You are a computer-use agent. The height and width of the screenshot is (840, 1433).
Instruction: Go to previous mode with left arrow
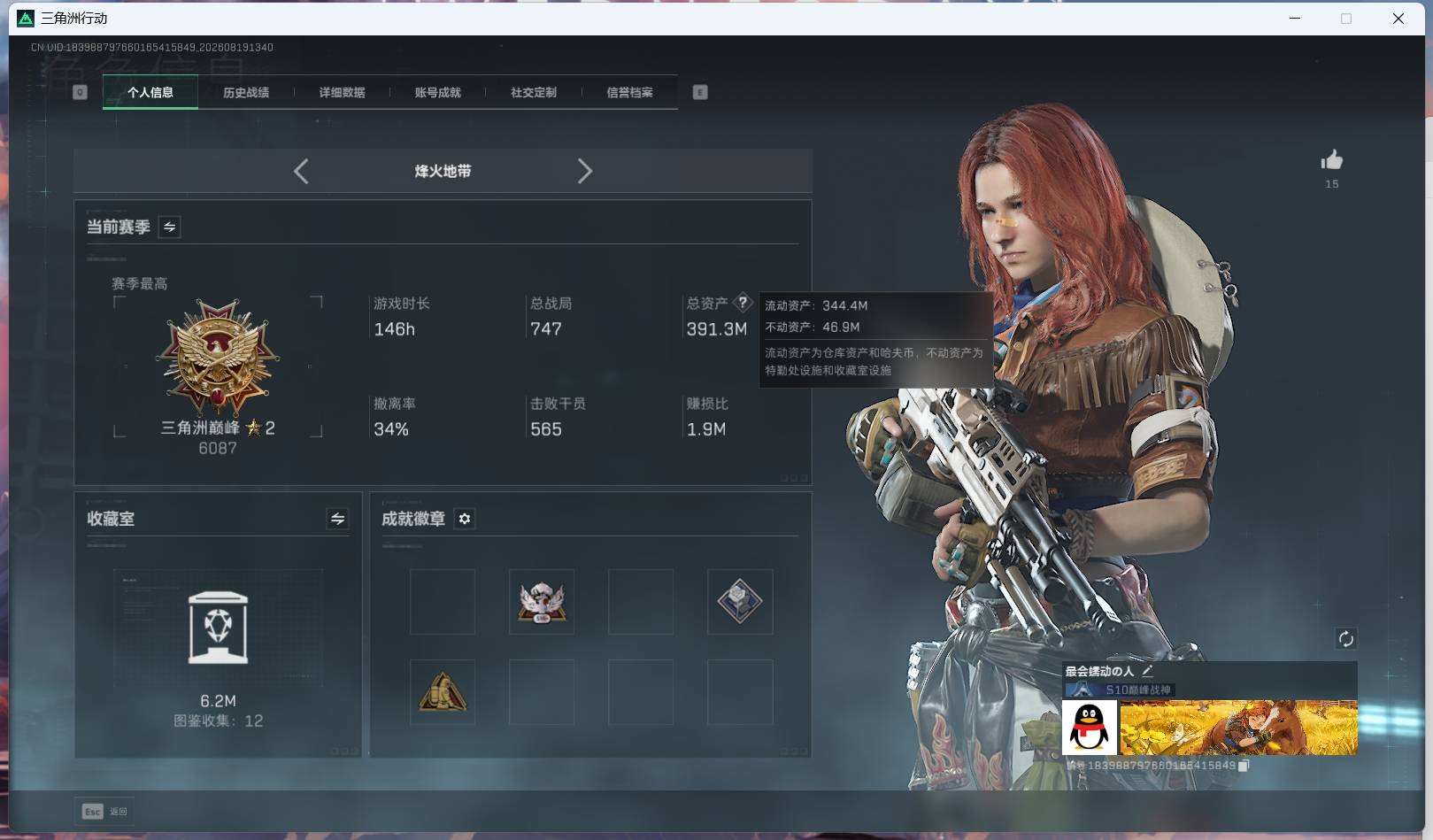301,171
